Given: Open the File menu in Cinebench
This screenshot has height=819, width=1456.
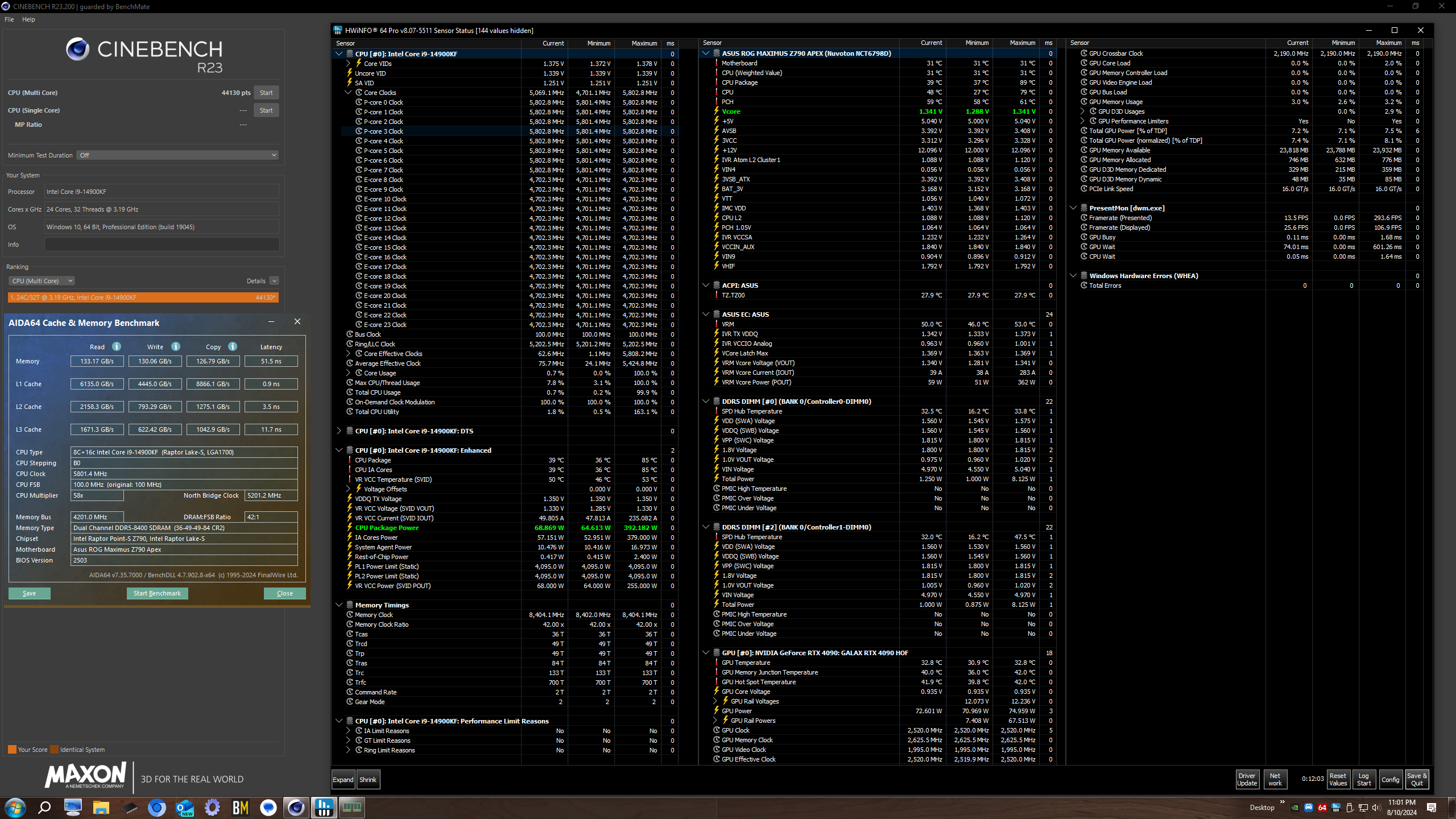Looking at the screenshot, I should pyautogui.click(x=9, y=19).
